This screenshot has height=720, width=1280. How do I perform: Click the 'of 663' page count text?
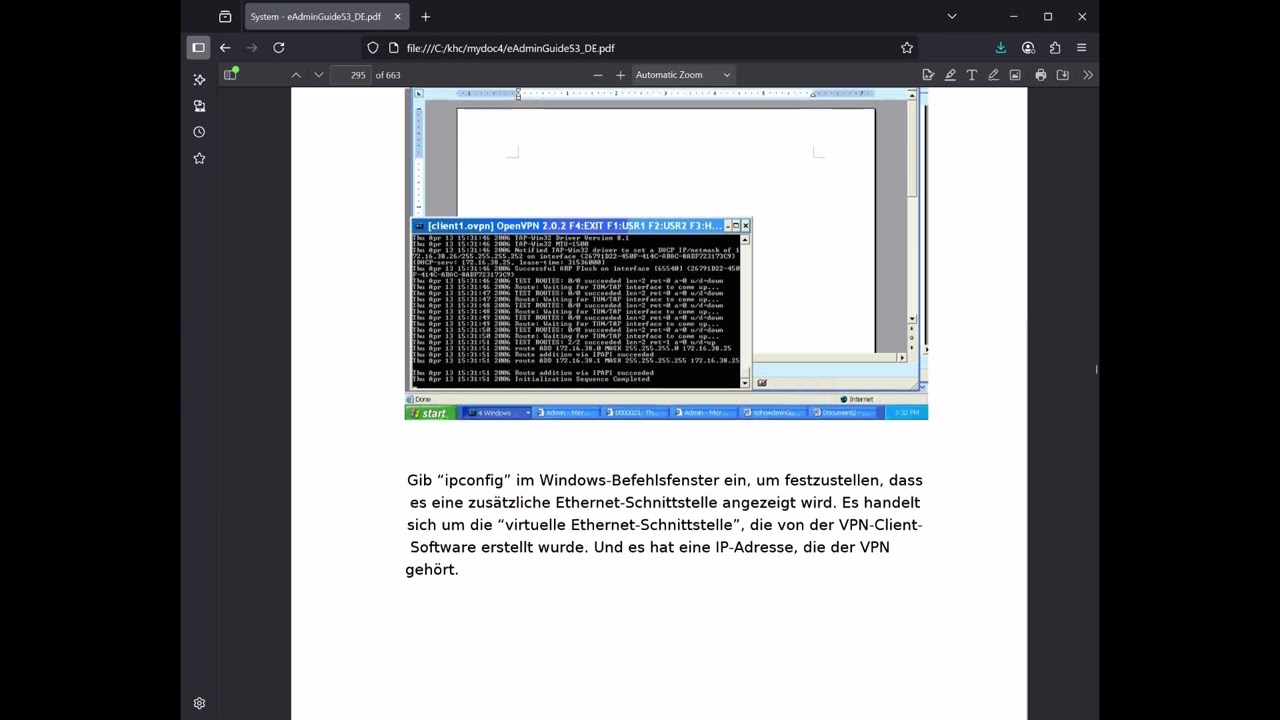tap(388, 75)
